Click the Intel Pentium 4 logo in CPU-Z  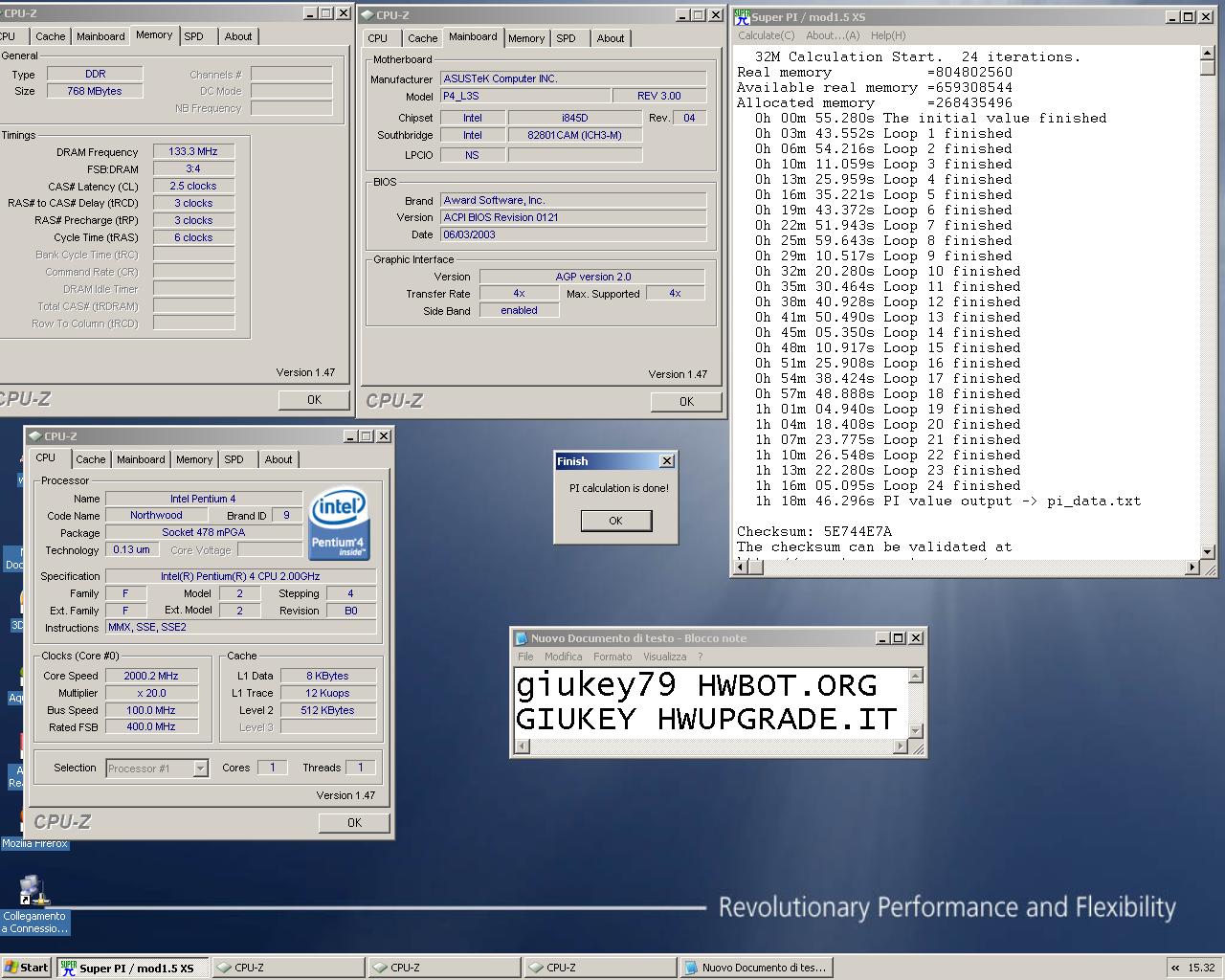(339, 524)
